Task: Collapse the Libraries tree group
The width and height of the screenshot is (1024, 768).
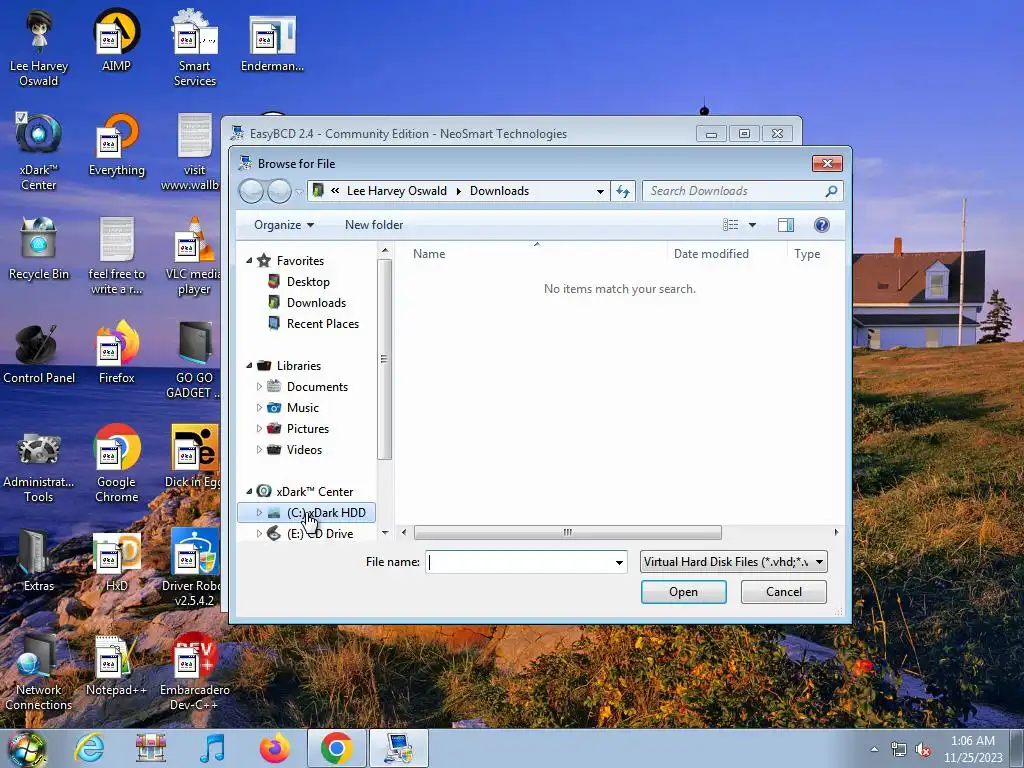Action: click(249, 366)
